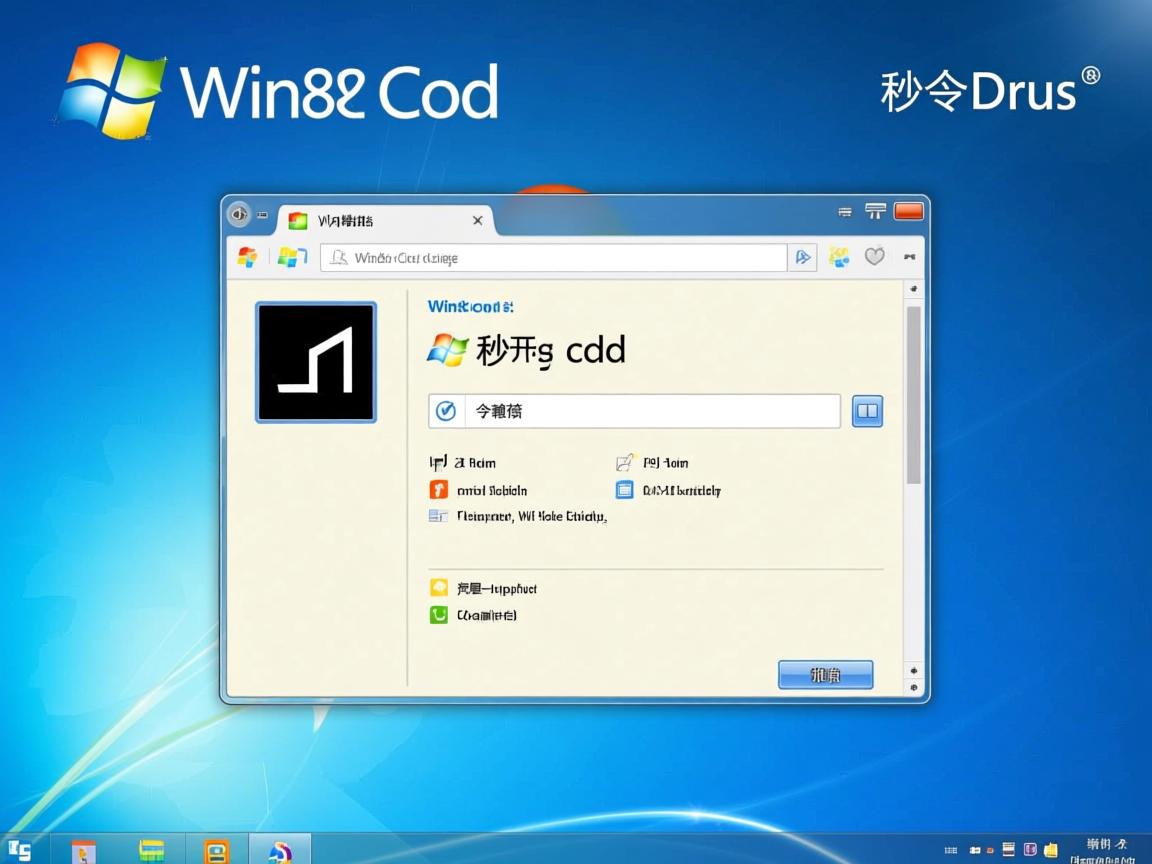Screen dimensions: 1152x864
Task: Select the orange wrench download icon
Action: tap(438, 490)
